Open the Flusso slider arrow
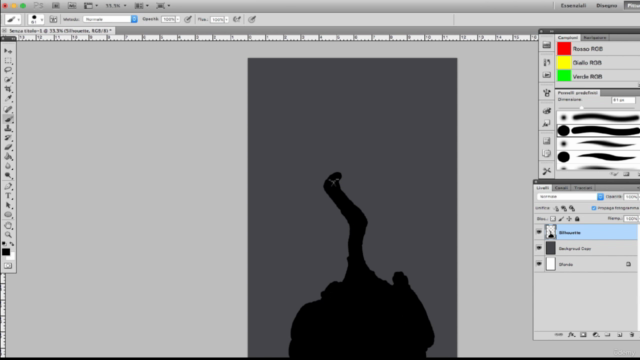 (227, 19)
